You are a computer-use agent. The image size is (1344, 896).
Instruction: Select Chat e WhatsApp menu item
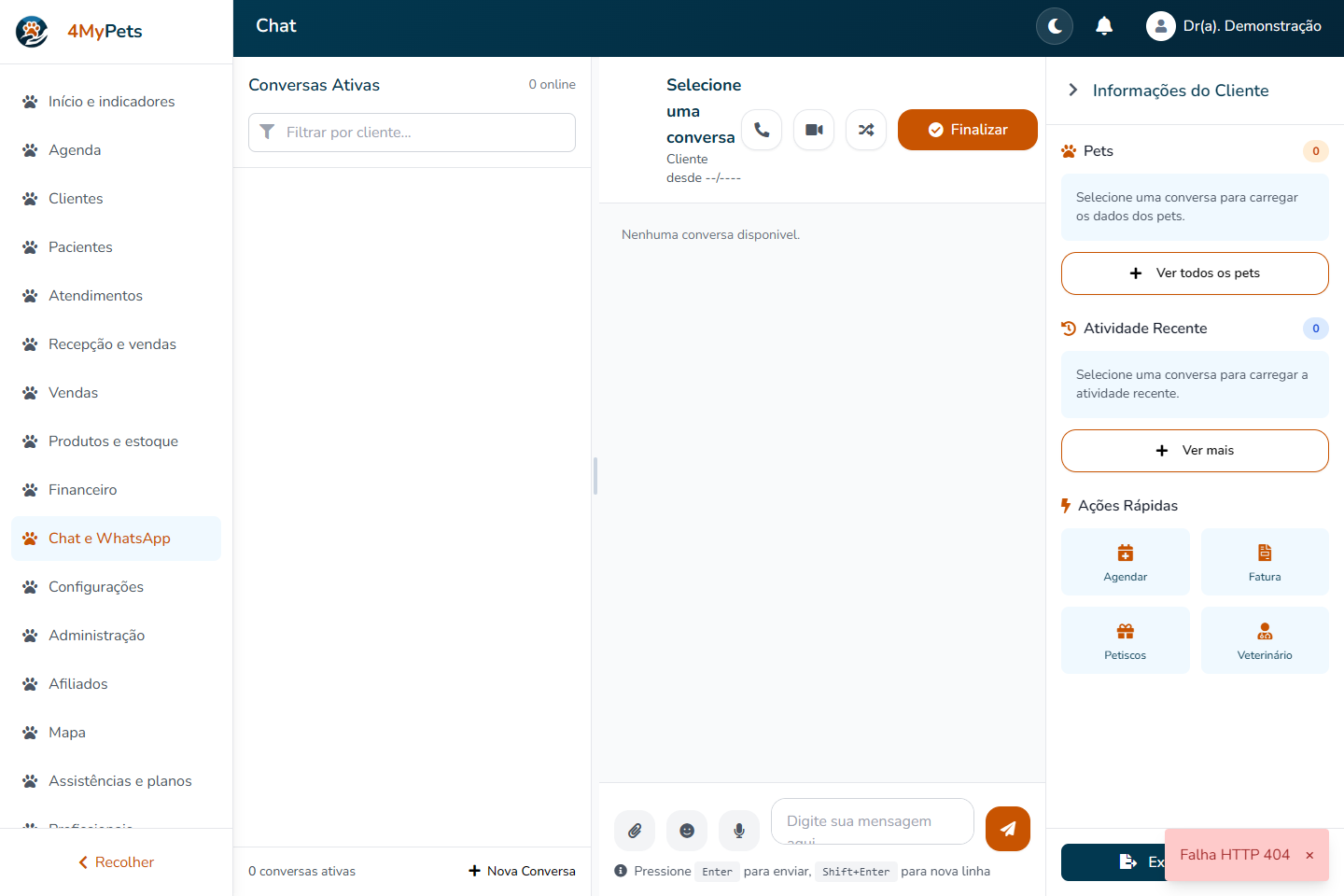click(116, 539)
